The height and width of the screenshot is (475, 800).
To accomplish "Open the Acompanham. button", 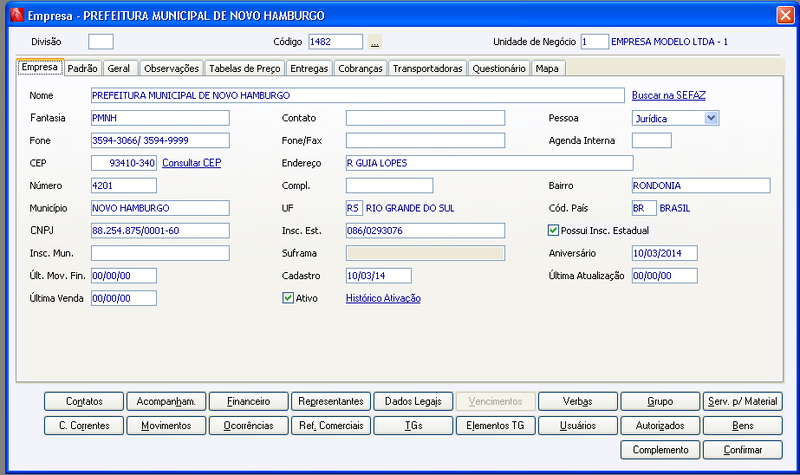I will pos(166,401).
